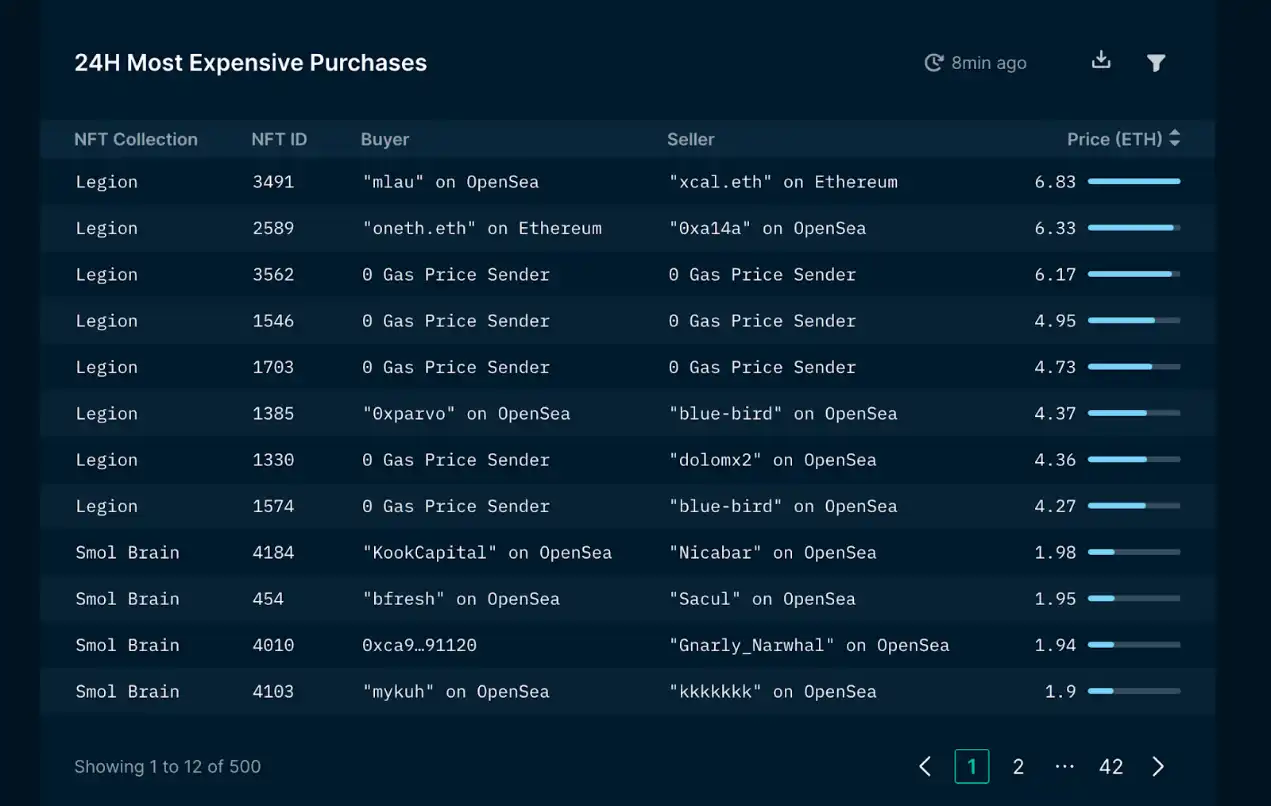This screenshot has height=806, width=1271.
Task: Click seller "0xa14a" on OpenSea
Action: [767, 228]
